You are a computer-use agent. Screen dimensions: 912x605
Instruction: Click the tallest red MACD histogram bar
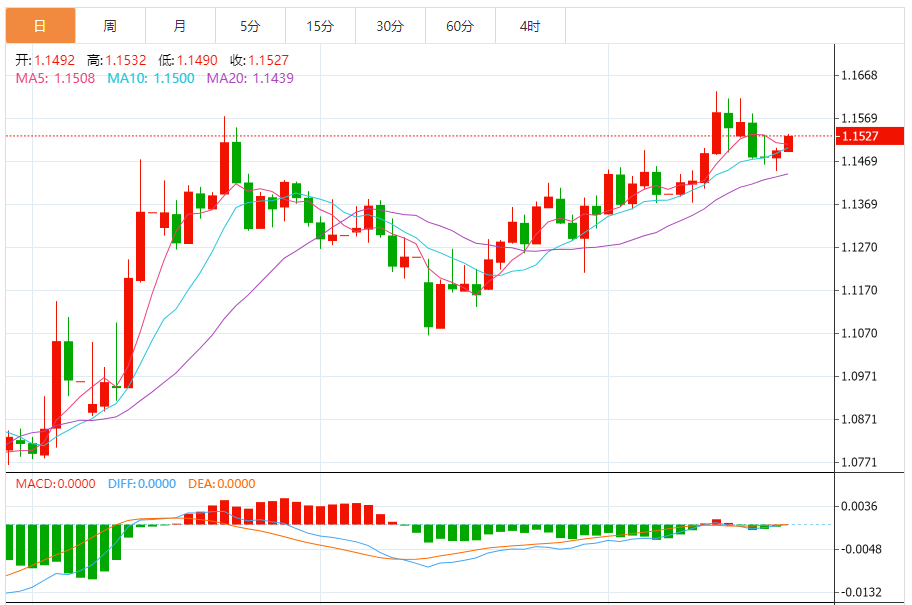point(284,511)
